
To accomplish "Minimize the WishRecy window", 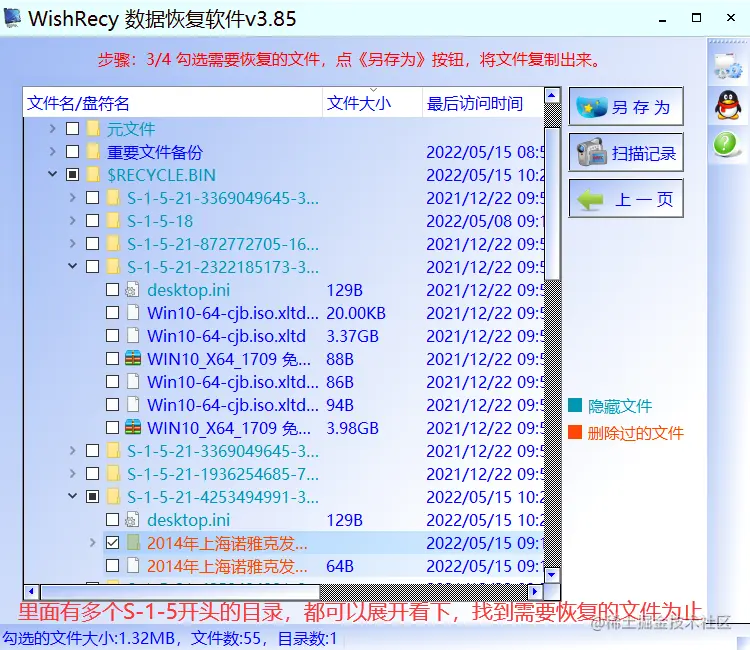I will click(x=662, y=18).
